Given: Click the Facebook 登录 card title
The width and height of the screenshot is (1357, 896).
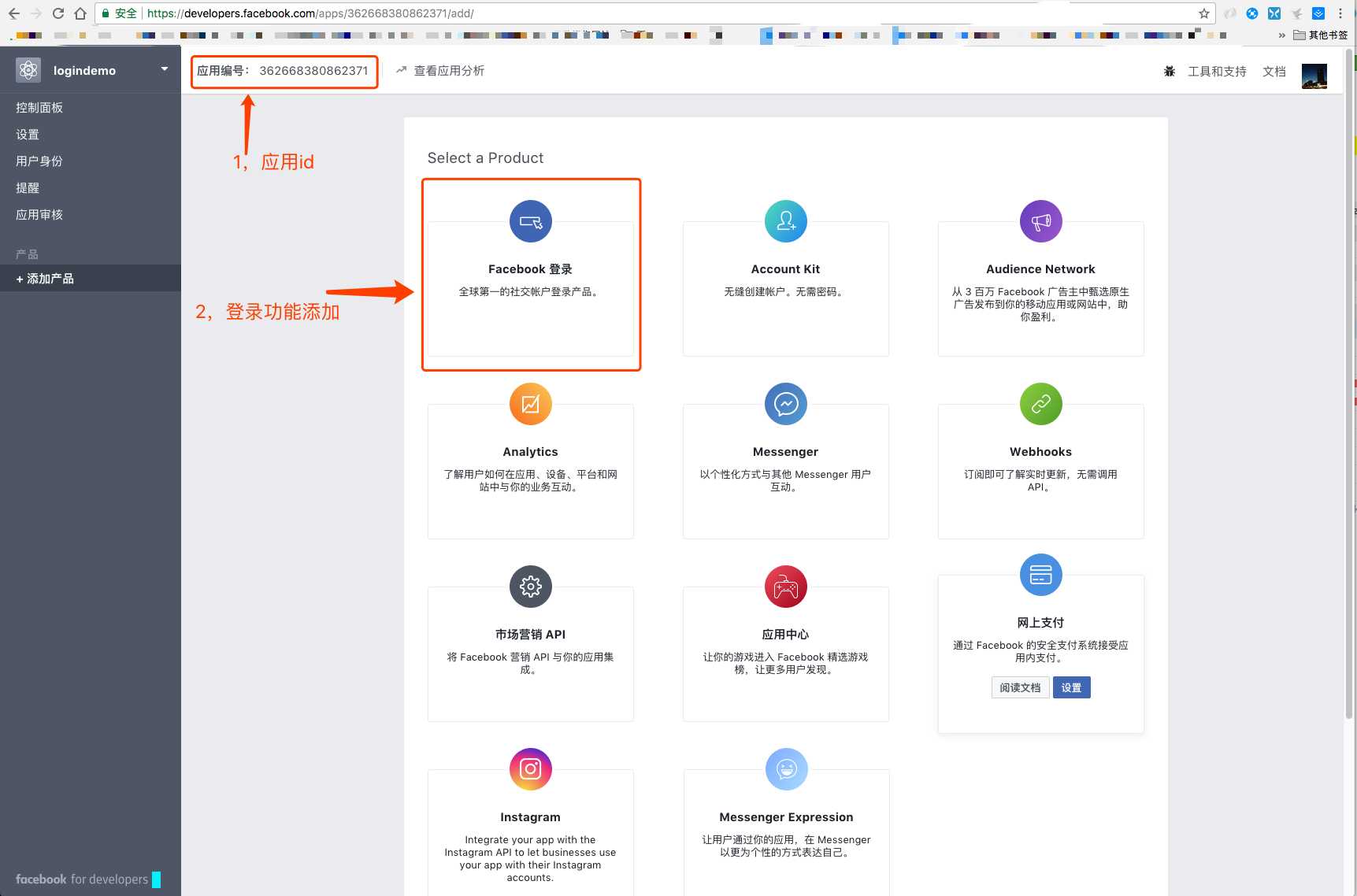Looking at the screenshot, I should (530, 269).
